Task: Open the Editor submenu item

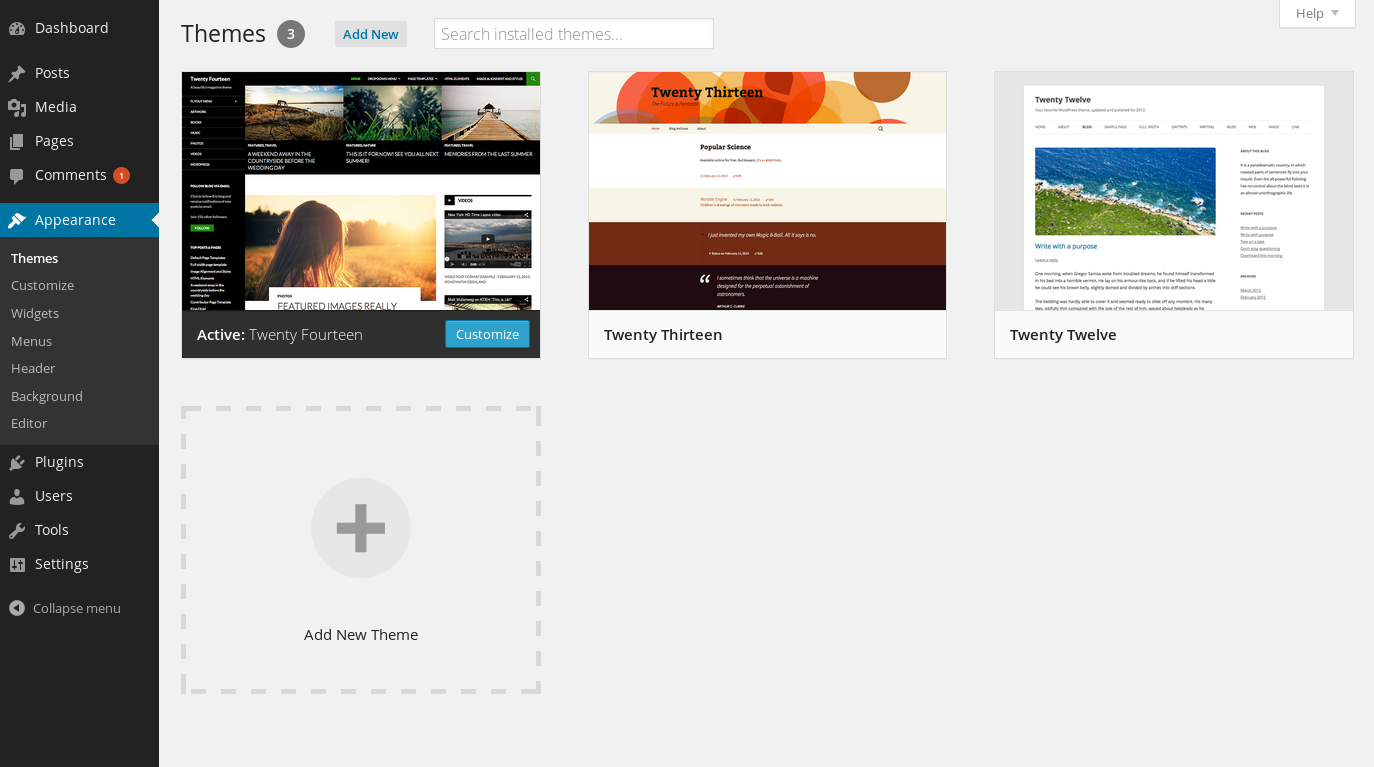Action: (29, 423)
